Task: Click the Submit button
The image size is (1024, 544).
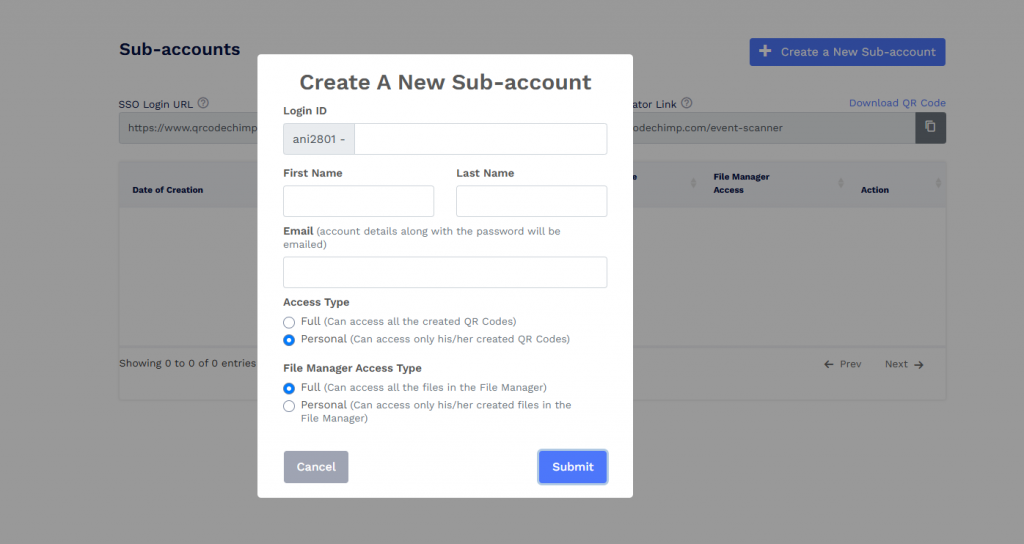Action: coord(573,467)
